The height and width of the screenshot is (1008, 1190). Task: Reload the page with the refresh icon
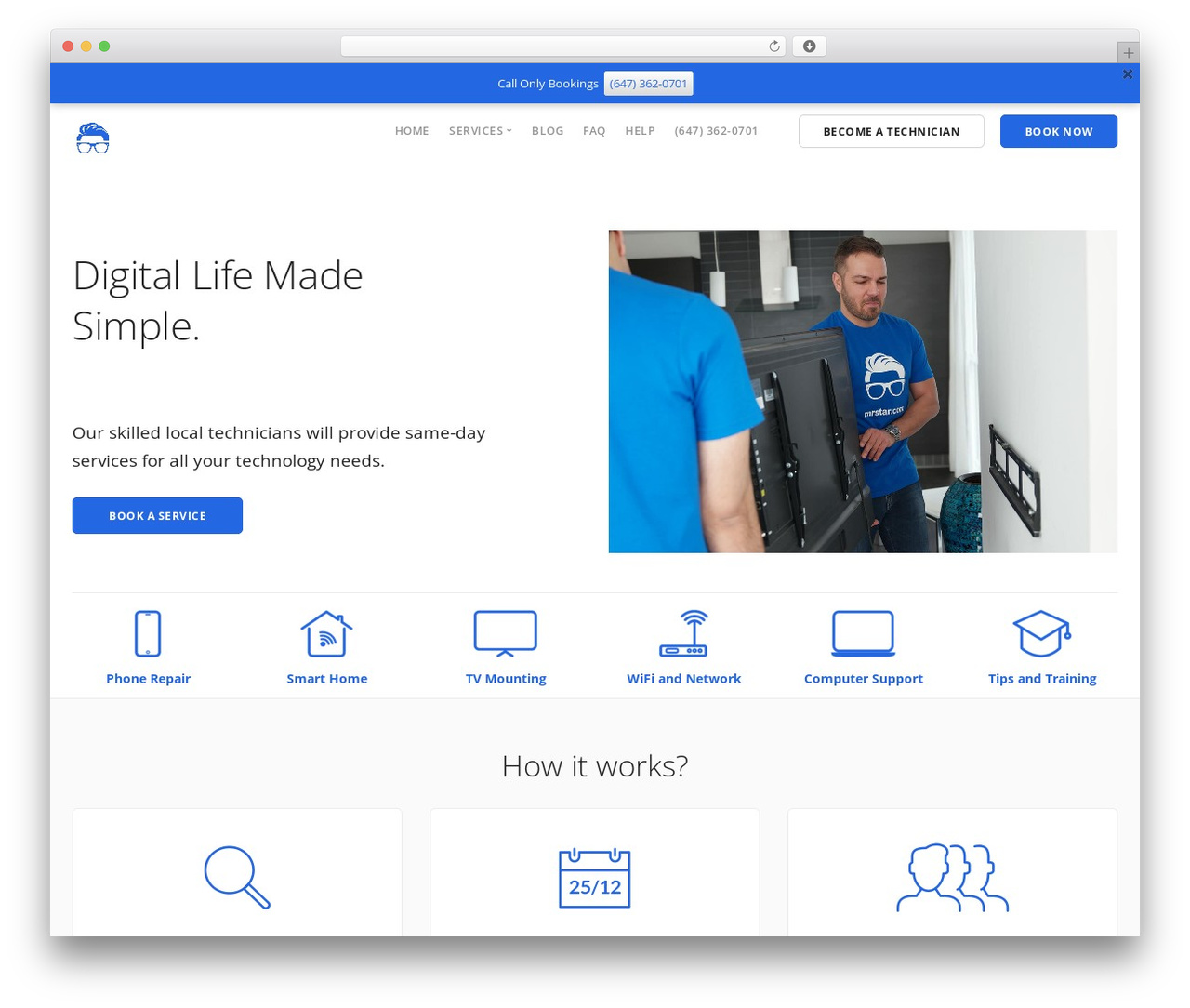pyautogui.click(x=774, y=46)
